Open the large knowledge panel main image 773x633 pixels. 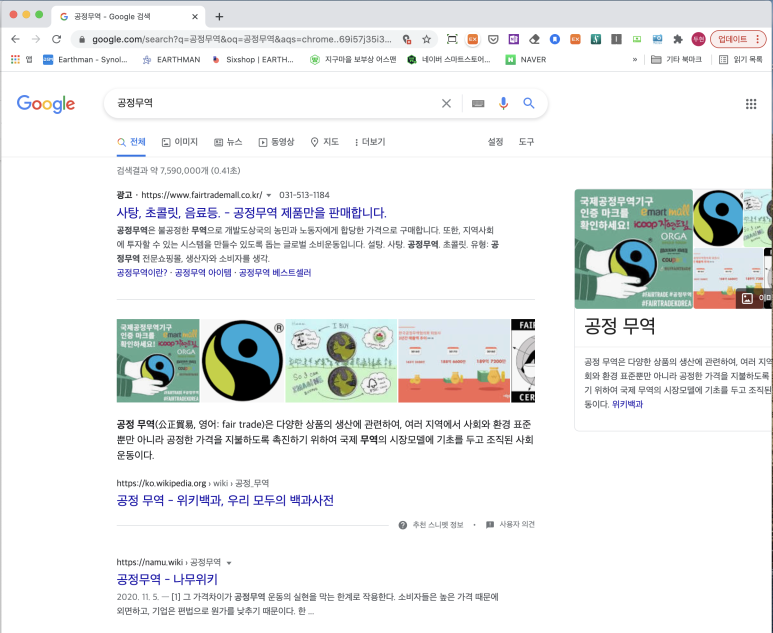633,249
